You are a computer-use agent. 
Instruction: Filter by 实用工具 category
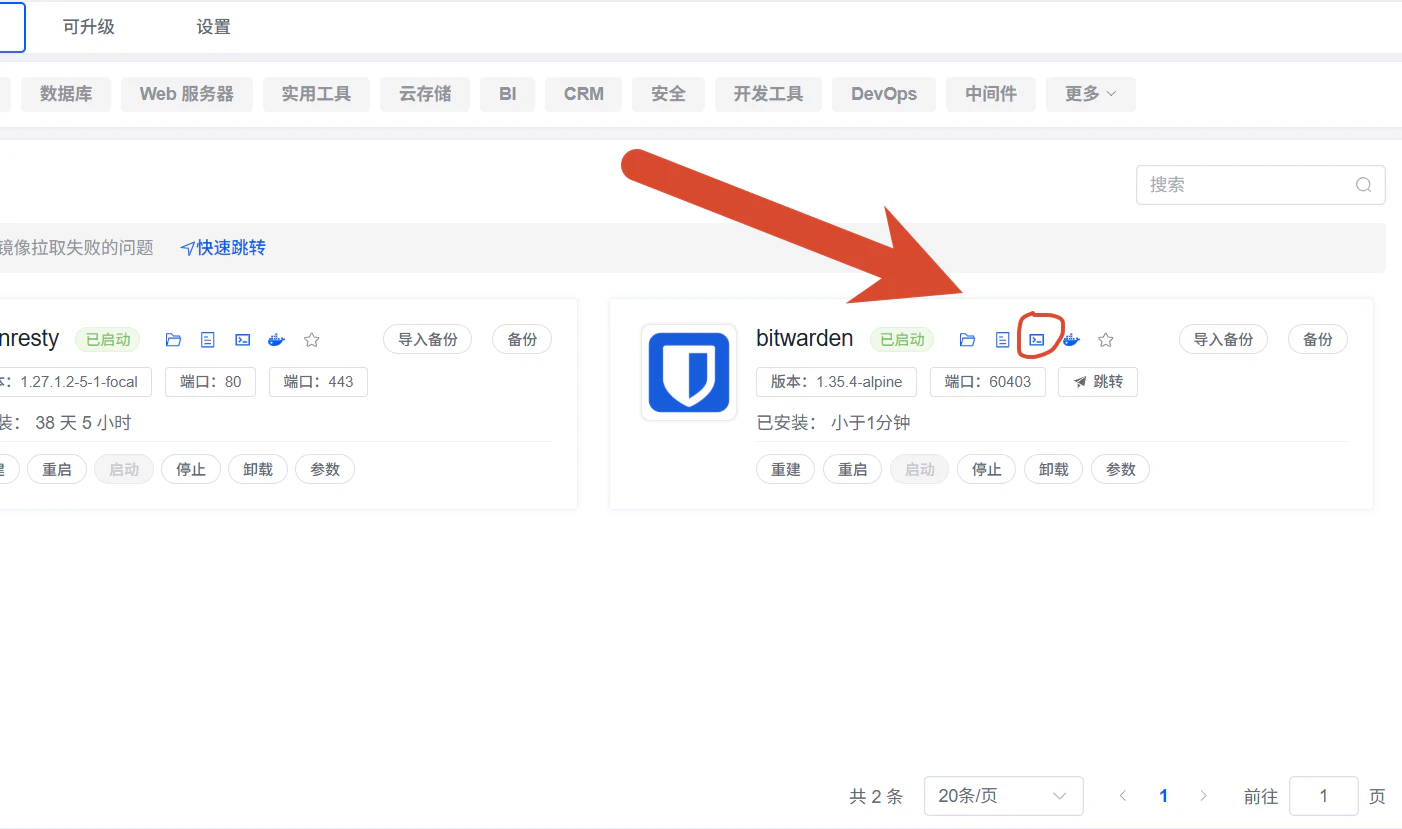click(x=316, y=94)
